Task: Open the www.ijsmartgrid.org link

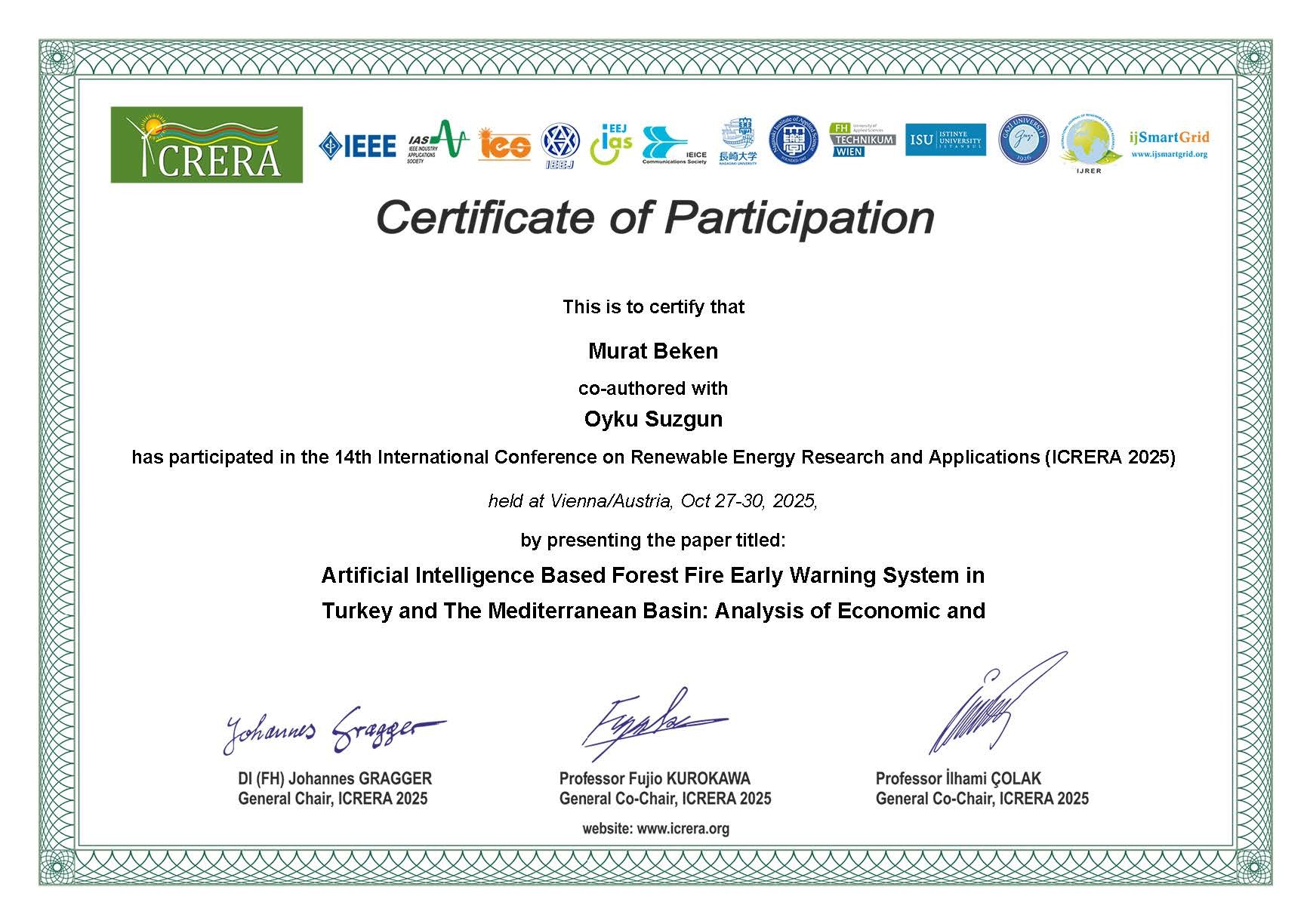Action: pos(1169,154)
